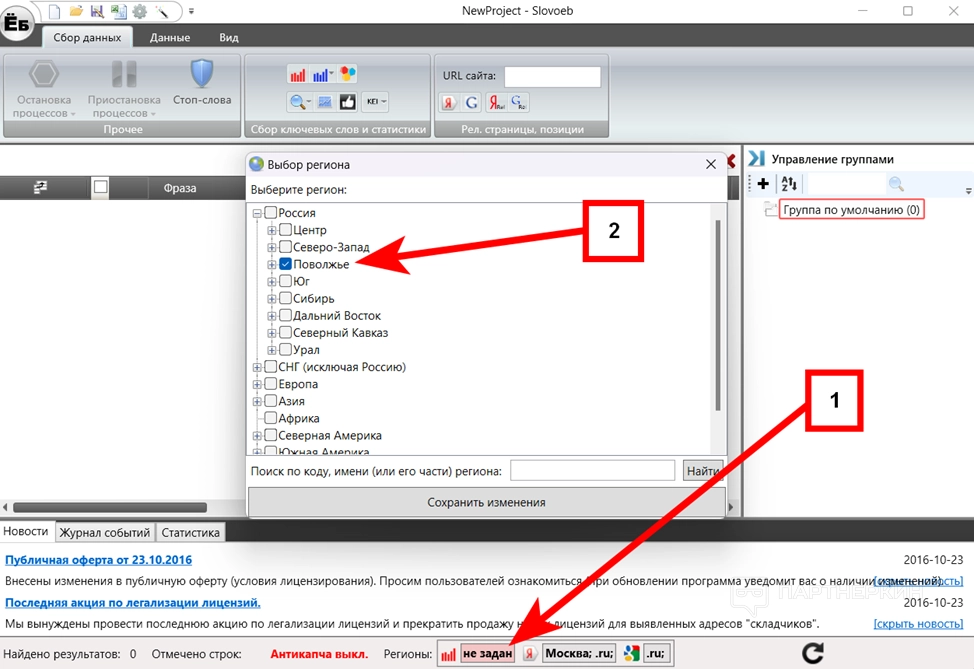Click the Google 'G' positions icon under URL
Viewport: 974px width, 669px height.
pyautogui.click(x=471, y=102)
